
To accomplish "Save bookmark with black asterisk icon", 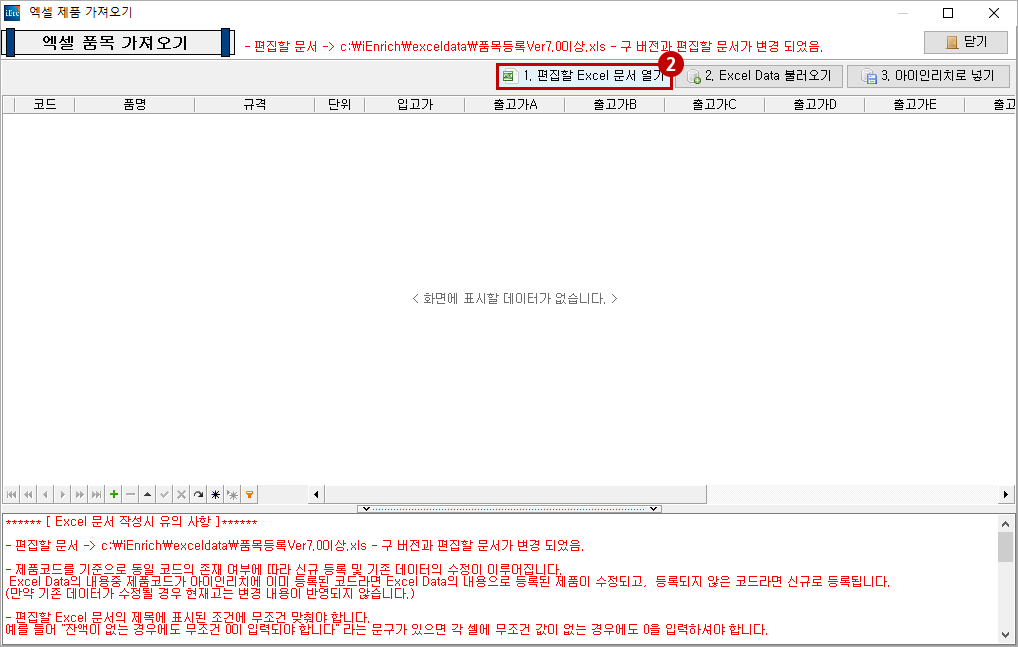I will 216,494.
